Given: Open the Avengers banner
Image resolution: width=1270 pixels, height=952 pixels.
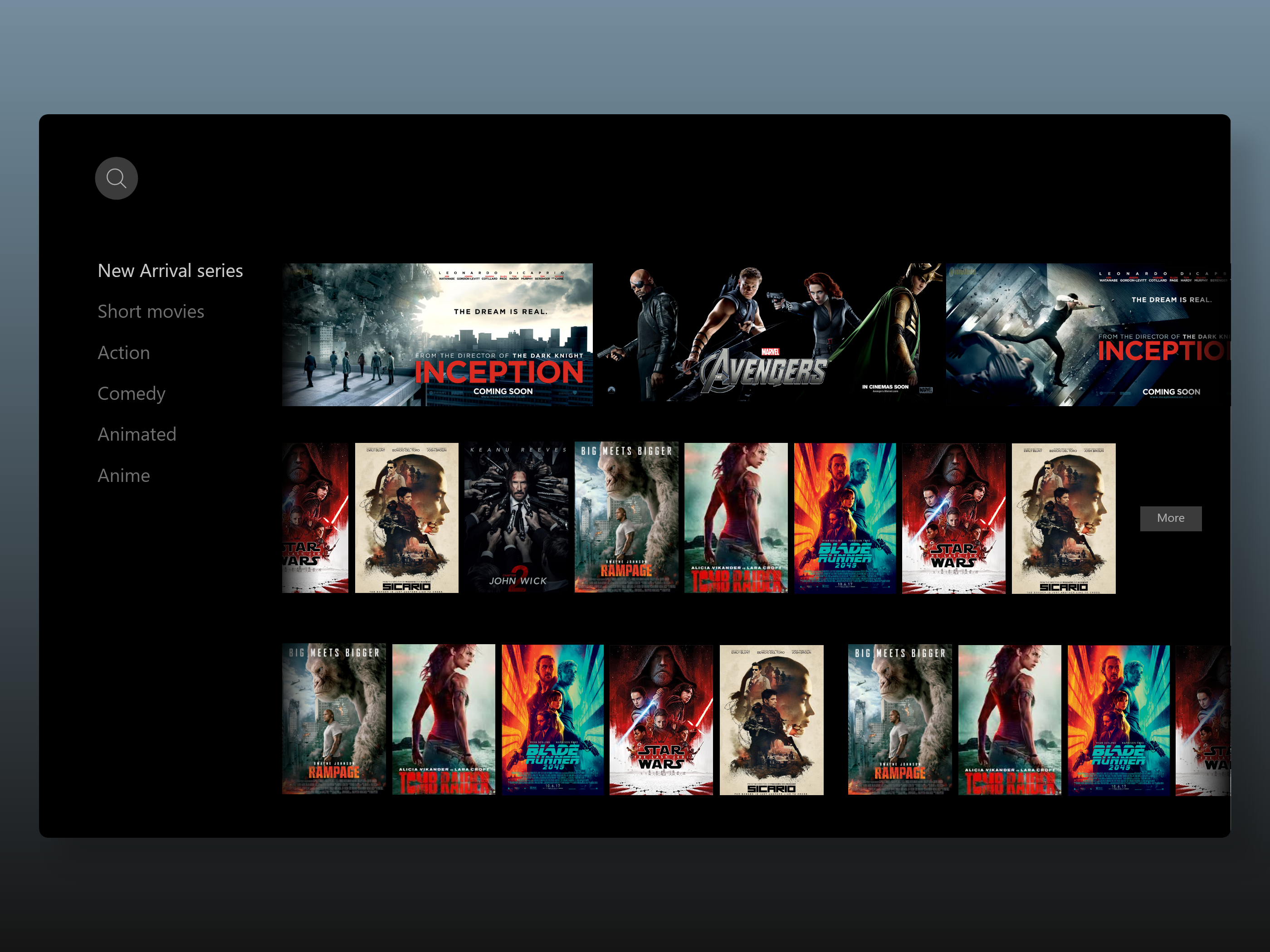Looking at the screenshot, I should [769, 335].
